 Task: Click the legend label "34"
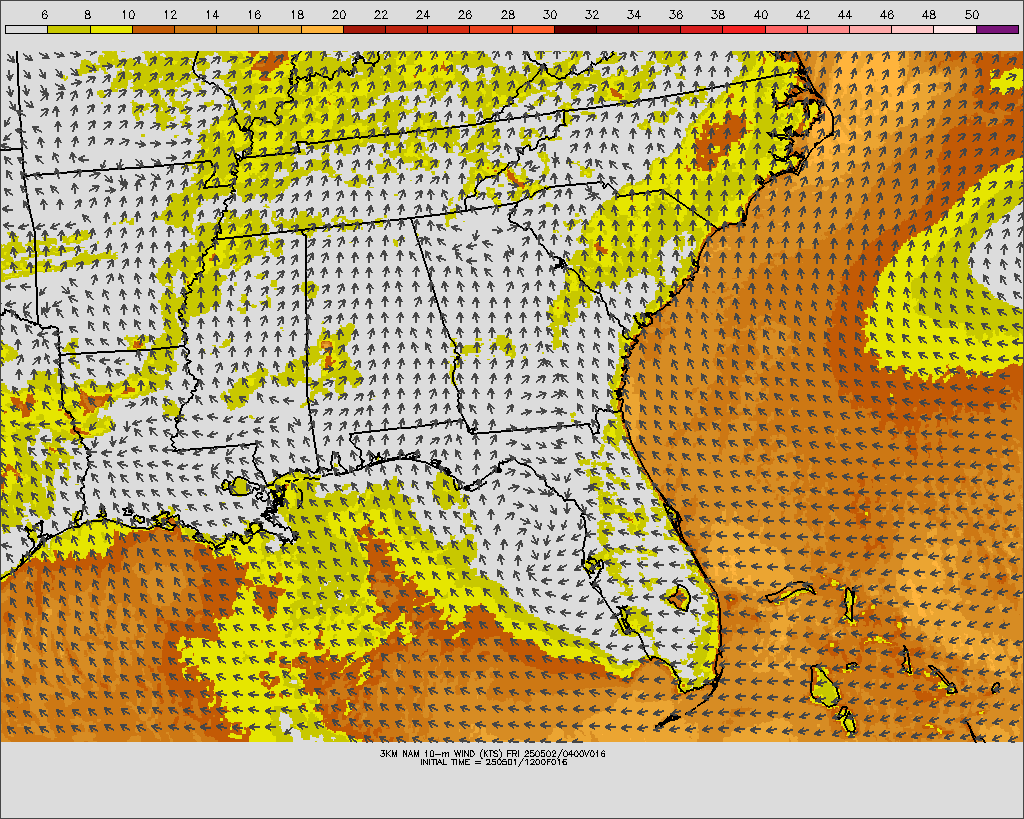click(x=633, y=14)
